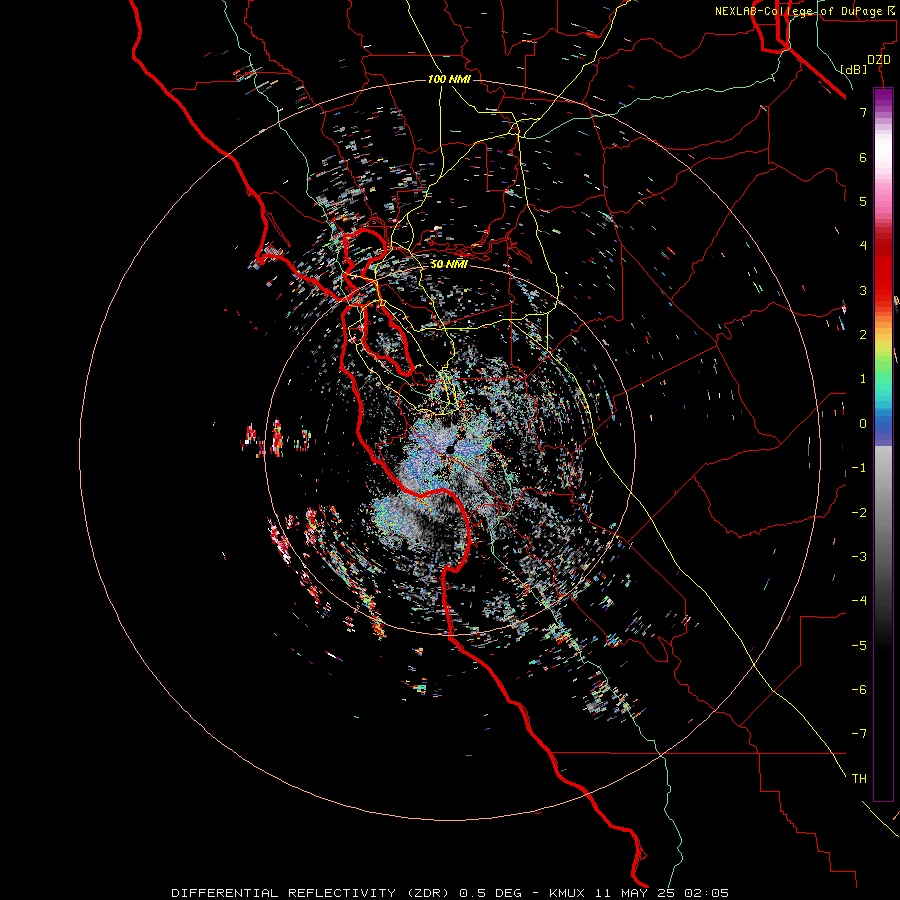Select the -4 value on the dB scale

coord(859,601)
